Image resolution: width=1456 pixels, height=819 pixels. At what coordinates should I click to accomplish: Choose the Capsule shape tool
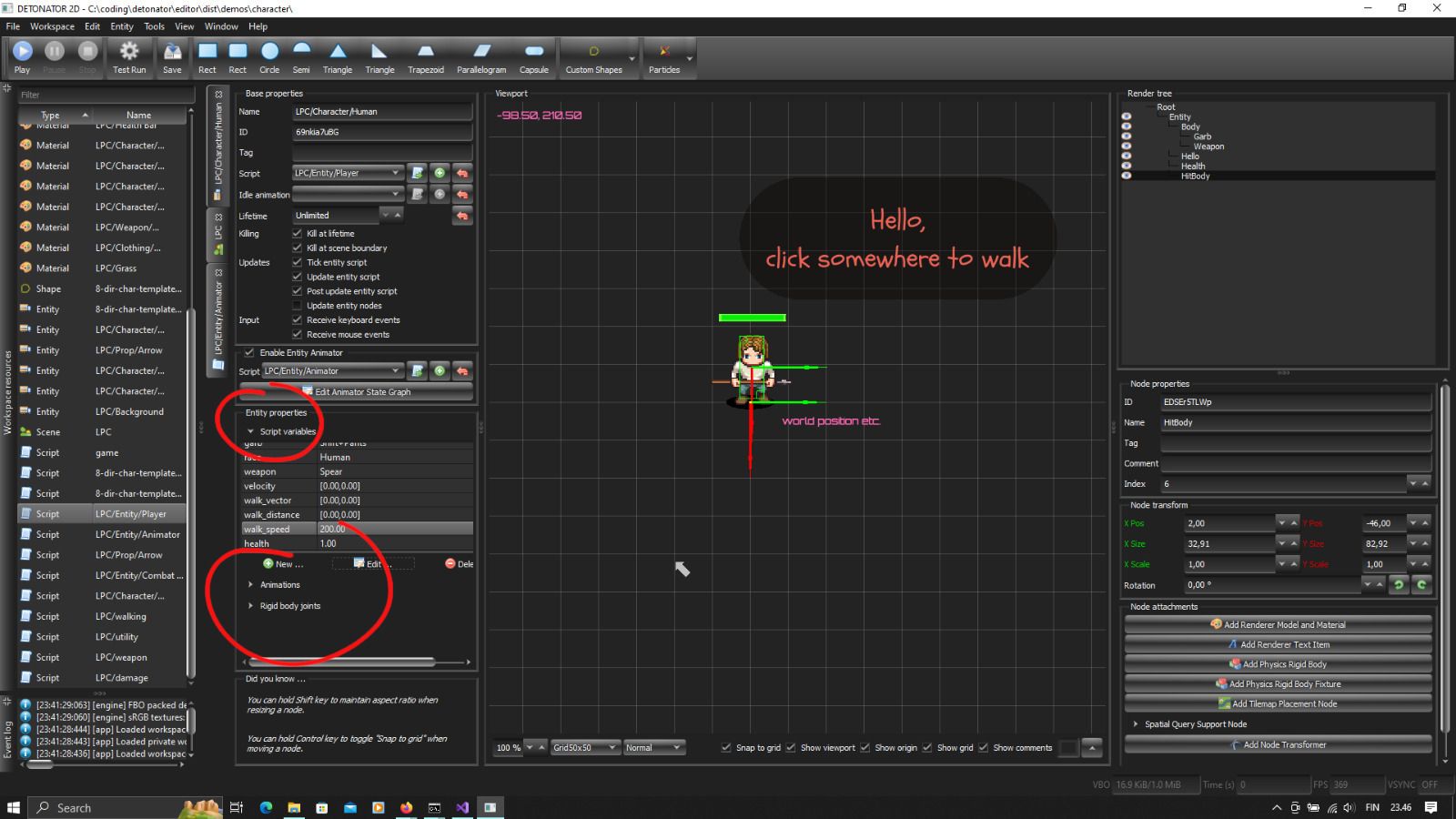(x=534, y=56)
